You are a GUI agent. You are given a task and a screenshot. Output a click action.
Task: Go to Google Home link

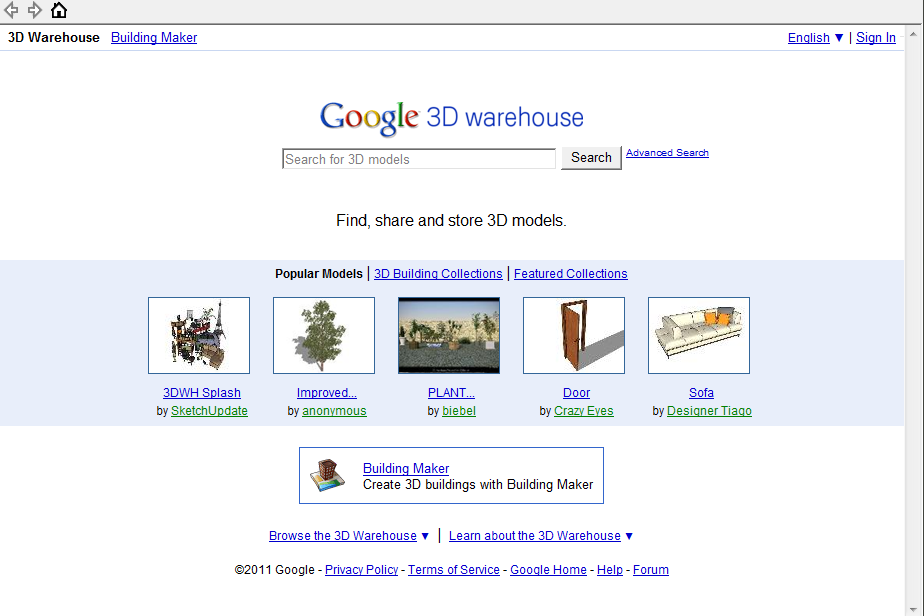coord(548,569)
